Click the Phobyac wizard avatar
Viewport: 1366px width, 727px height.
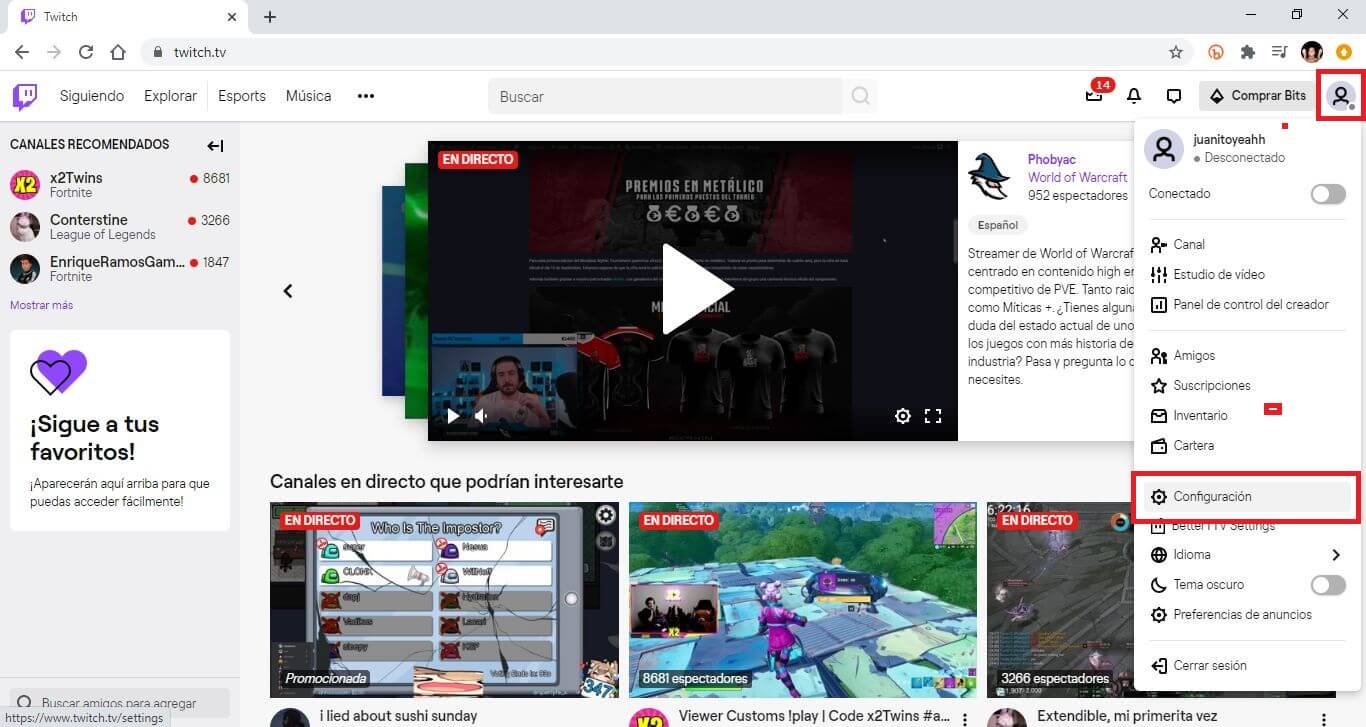point(988,177)
